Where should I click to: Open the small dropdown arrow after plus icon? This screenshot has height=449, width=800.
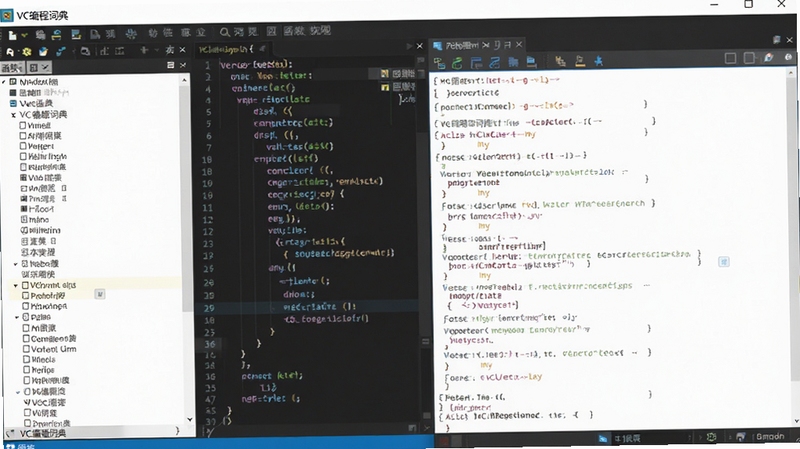click(157, 51)
